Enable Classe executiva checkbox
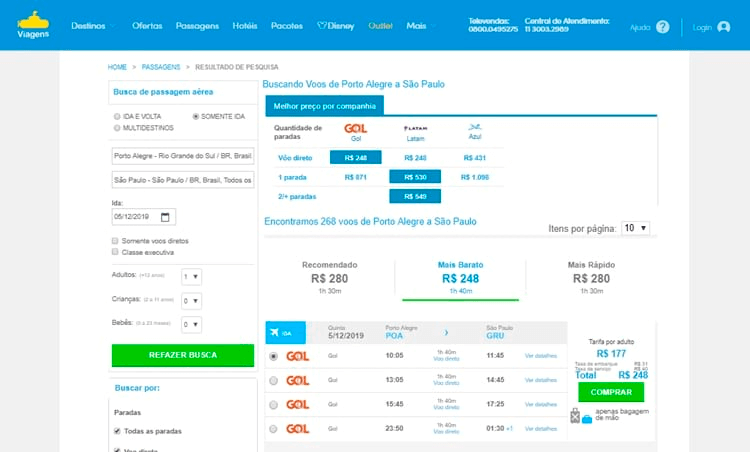750x452 pixels. pyautogui.click(x=115, y=252)
